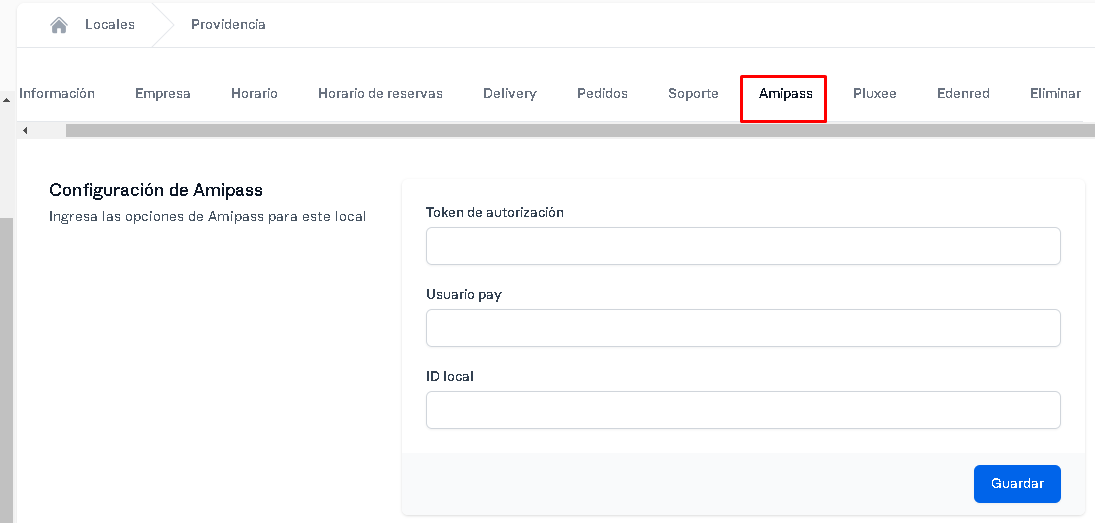Click the Configuración de Amipass heading

tap(156, 190)
